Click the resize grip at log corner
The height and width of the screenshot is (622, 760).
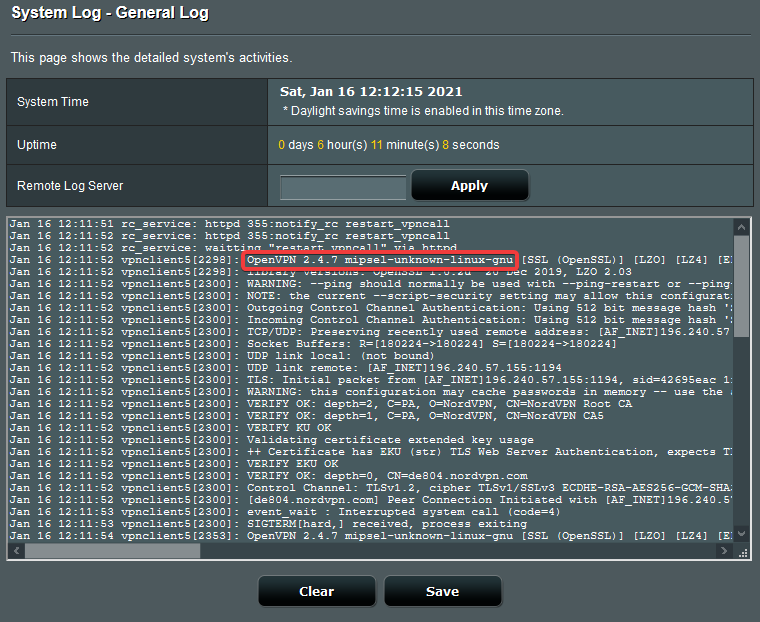pyautogui.click(x=741, y=551)
